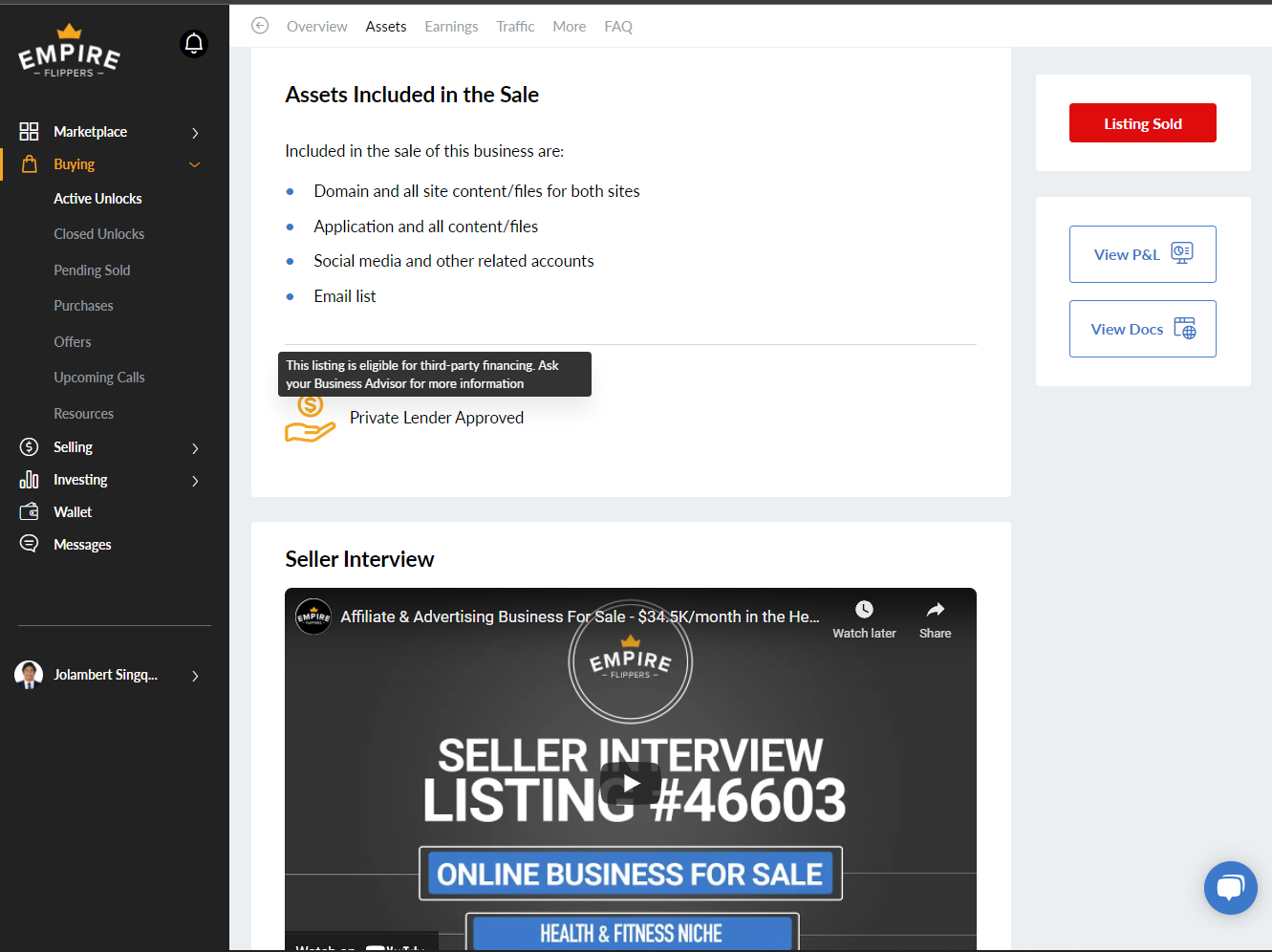Select Selling label in sidebar

pyautogui.click(x=73, y=447)
